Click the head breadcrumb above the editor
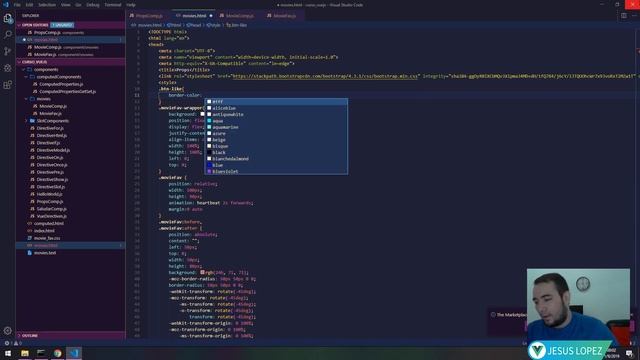The height and width of the screenshot is (360, 640). pos(194,25)
